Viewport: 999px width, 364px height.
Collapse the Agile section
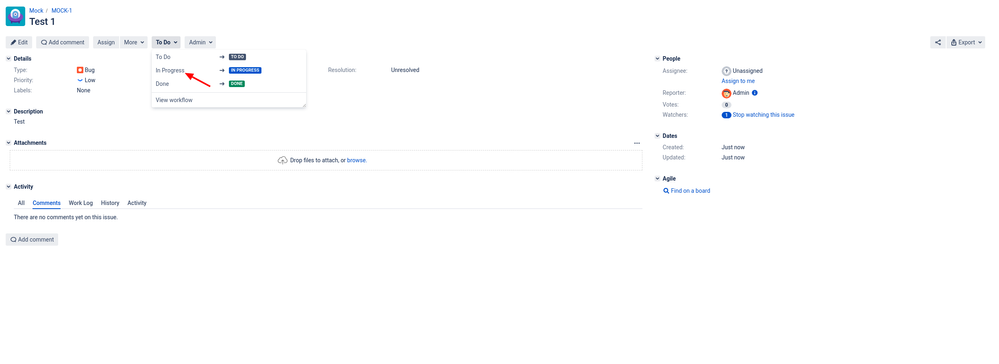point(658,179)
